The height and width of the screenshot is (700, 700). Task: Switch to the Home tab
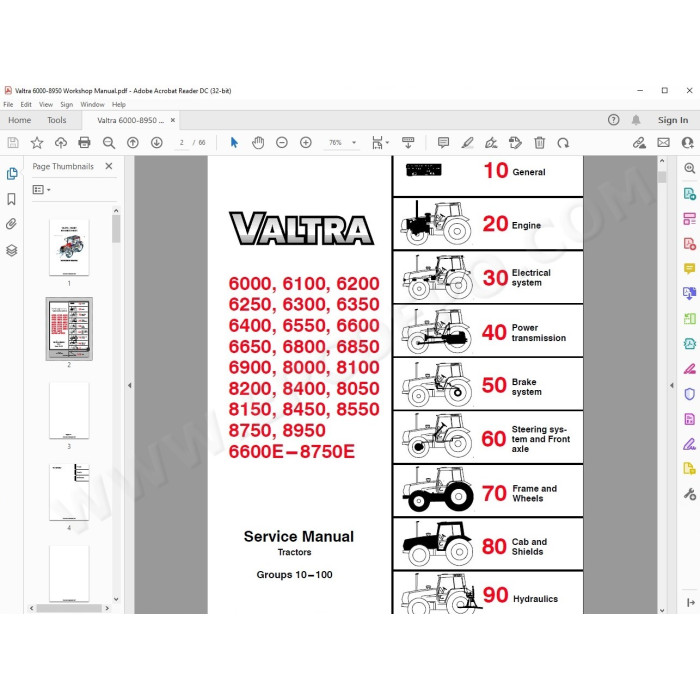point(20,120)
